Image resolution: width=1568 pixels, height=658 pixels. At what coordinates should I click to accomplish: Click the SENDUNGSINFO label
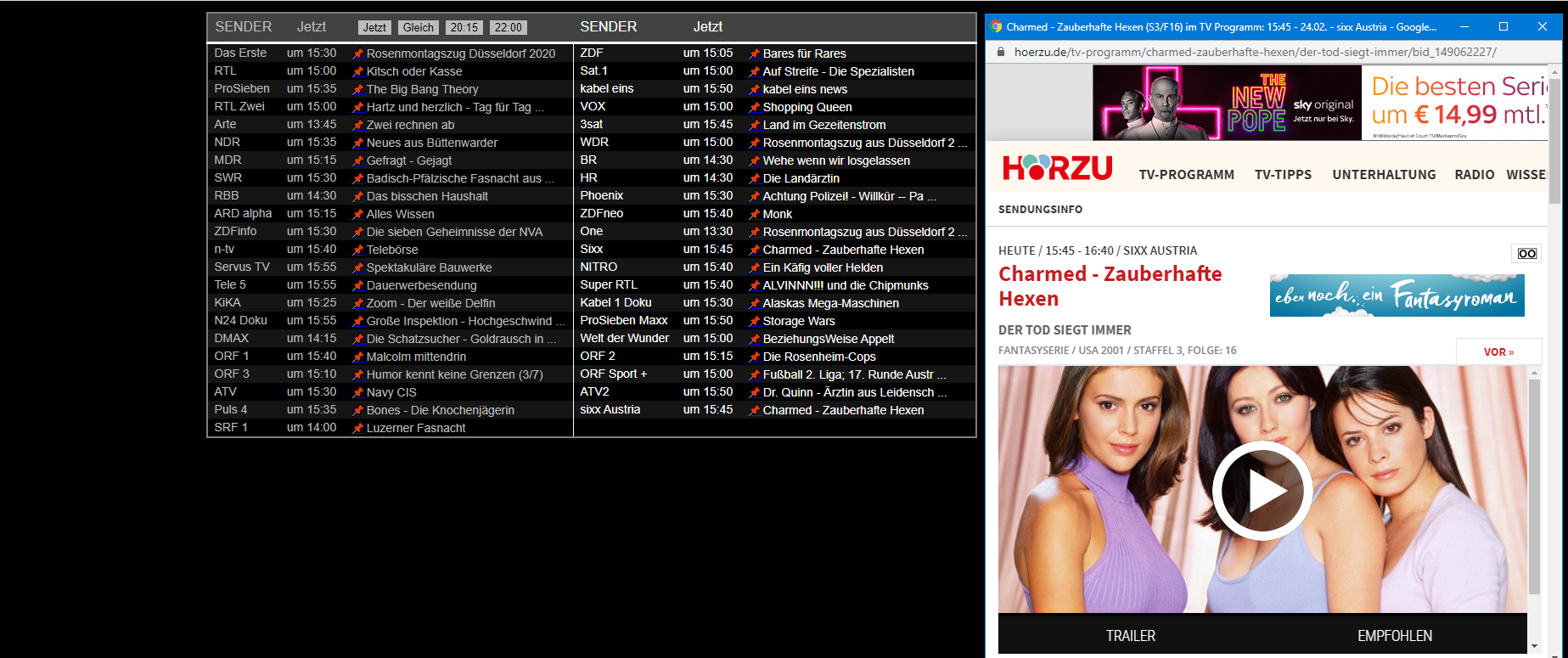tap(1040, 209)
